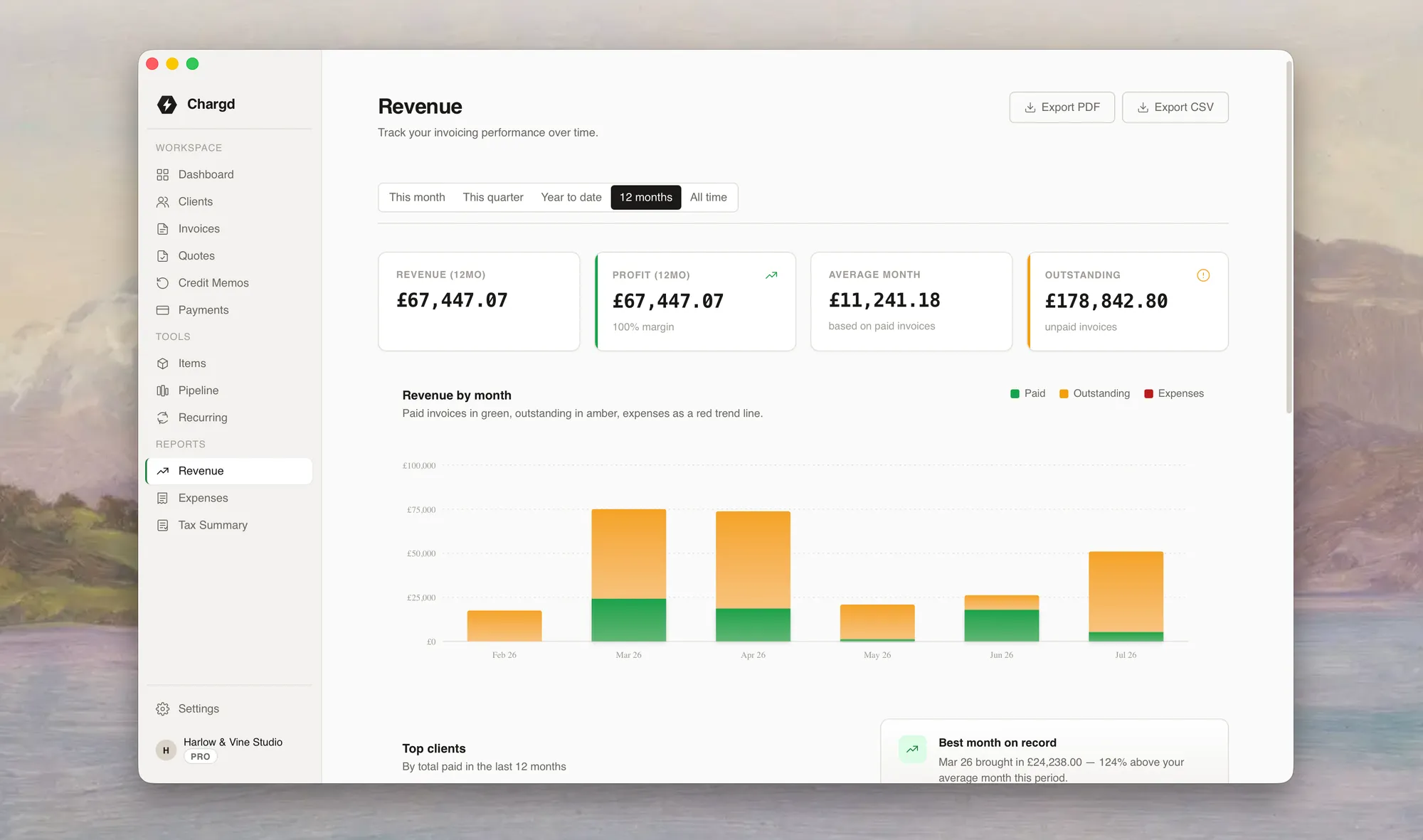Image resolution: width=1423 pixels, height=840 pixels.
Task: Switch to All time range
Action: click(709, 197)
